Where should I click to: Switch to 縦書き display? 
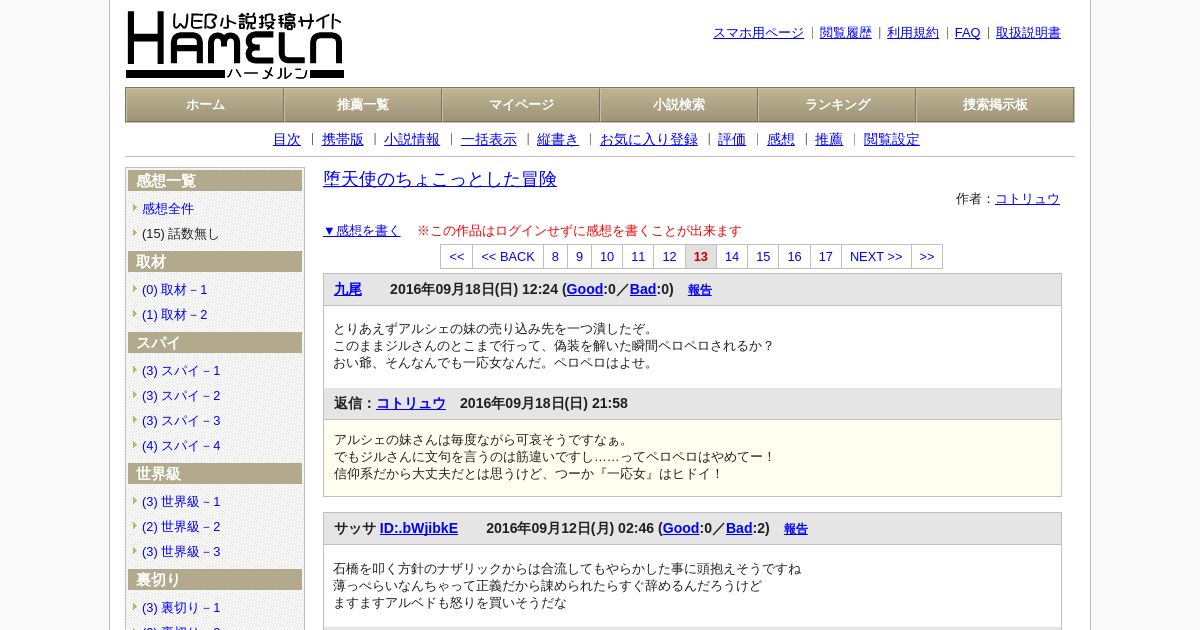point(558,140)
